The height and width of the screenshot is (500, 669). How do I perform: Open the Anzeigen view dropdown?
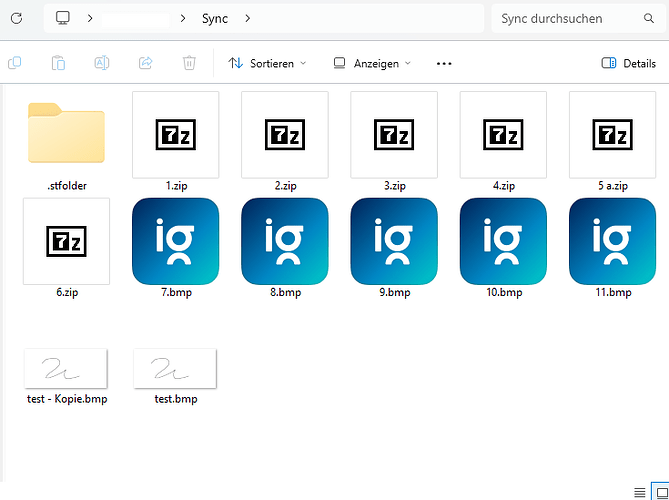pos(372,64)
